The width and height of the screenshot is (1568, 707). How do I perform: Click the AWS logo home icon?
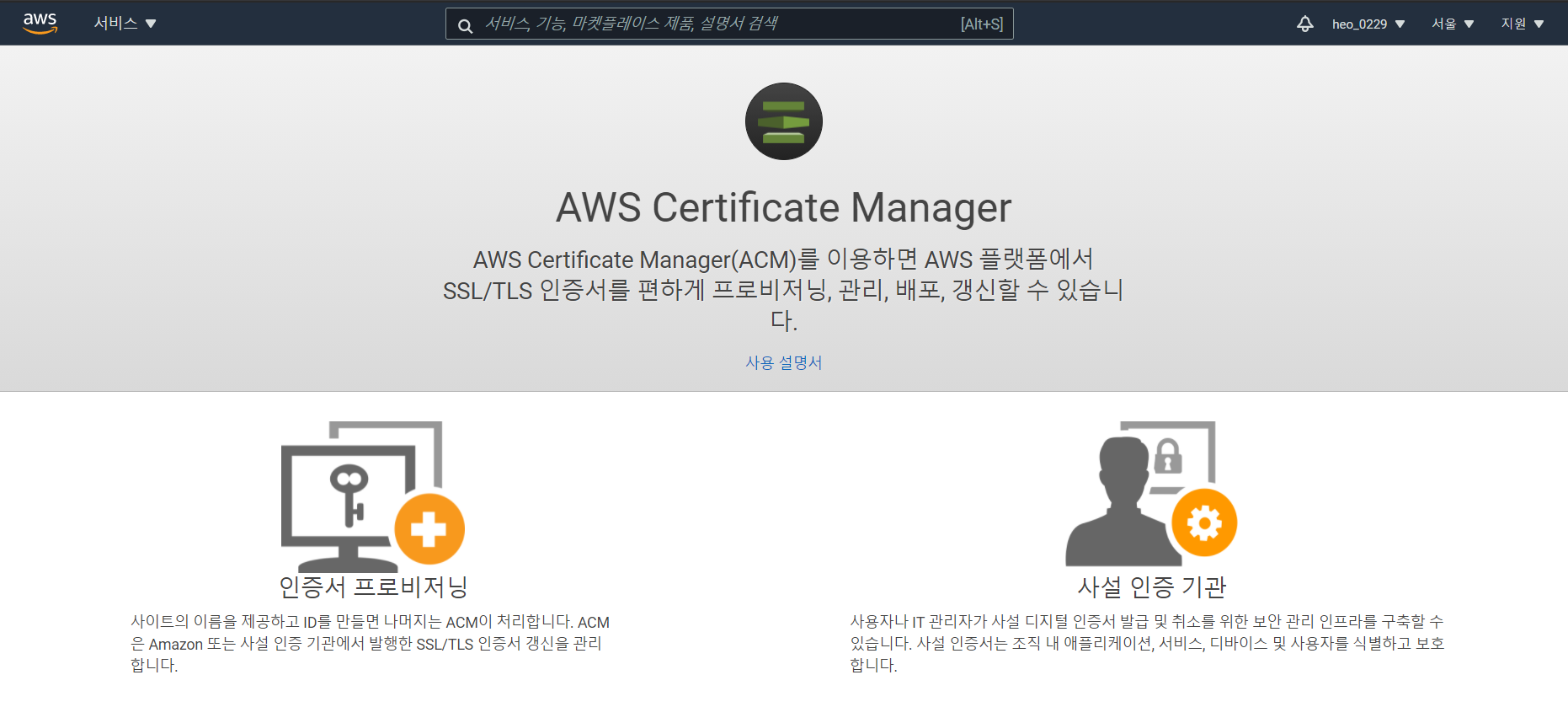point(40,24)
